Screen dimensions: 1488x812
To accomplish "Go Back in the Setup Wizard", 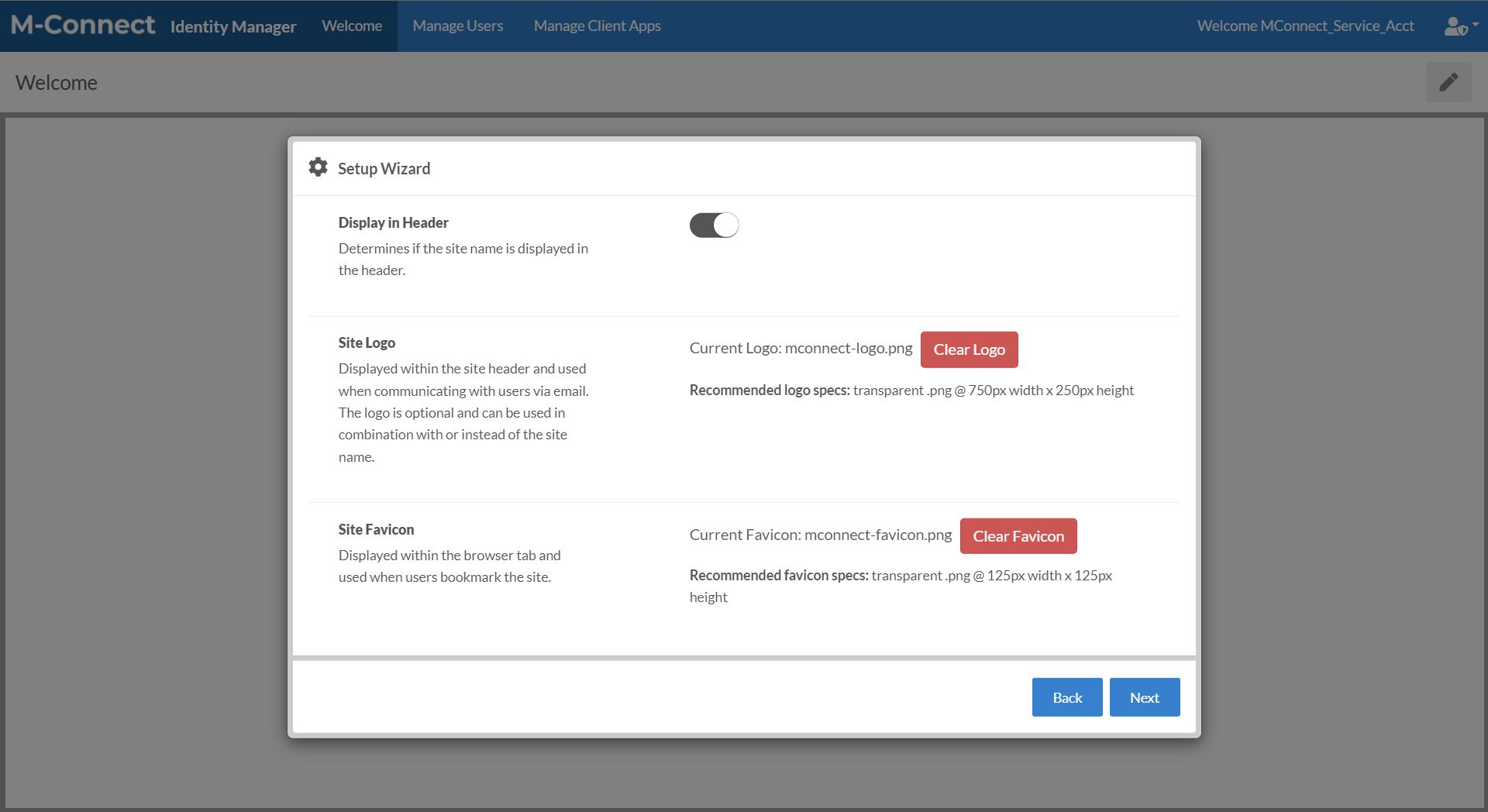I will click(1066, 697).
